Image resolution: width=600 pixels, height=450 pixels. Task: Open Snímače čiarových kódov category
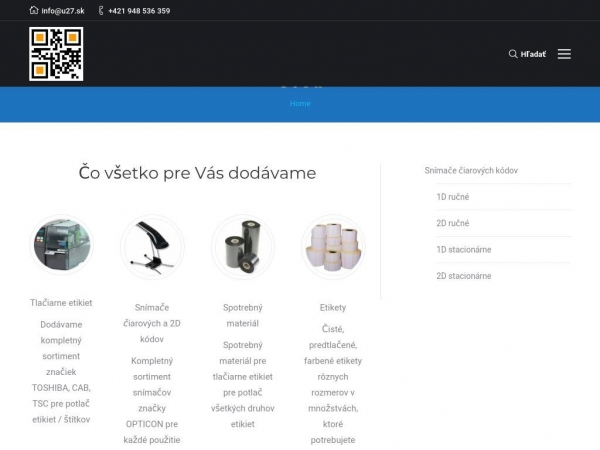471,171
